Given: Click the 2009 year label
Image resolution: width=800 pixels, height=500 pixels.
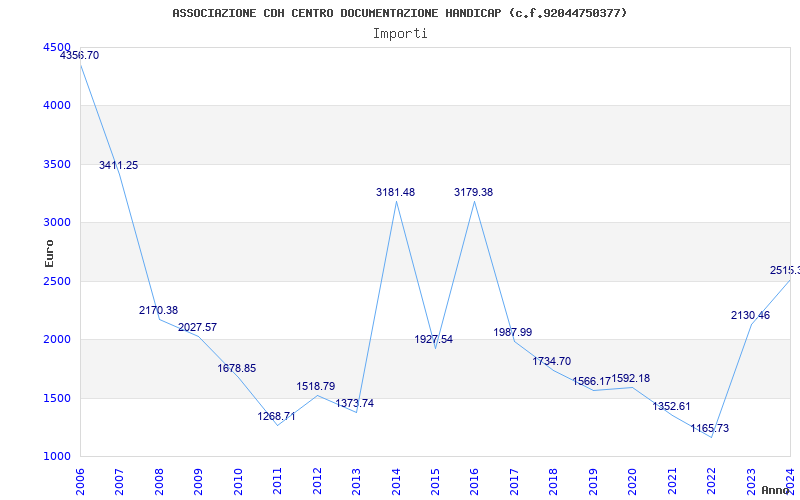Looking at the screenshot, I should pyautogui.click(x=198, y=481).
